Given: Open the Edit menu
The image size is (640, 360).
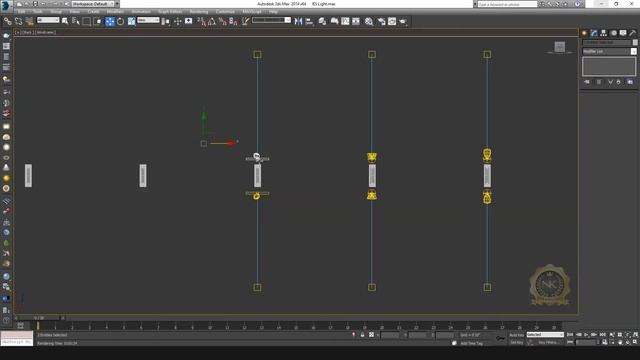Looking at the screenshot, I should coord(22,12).
